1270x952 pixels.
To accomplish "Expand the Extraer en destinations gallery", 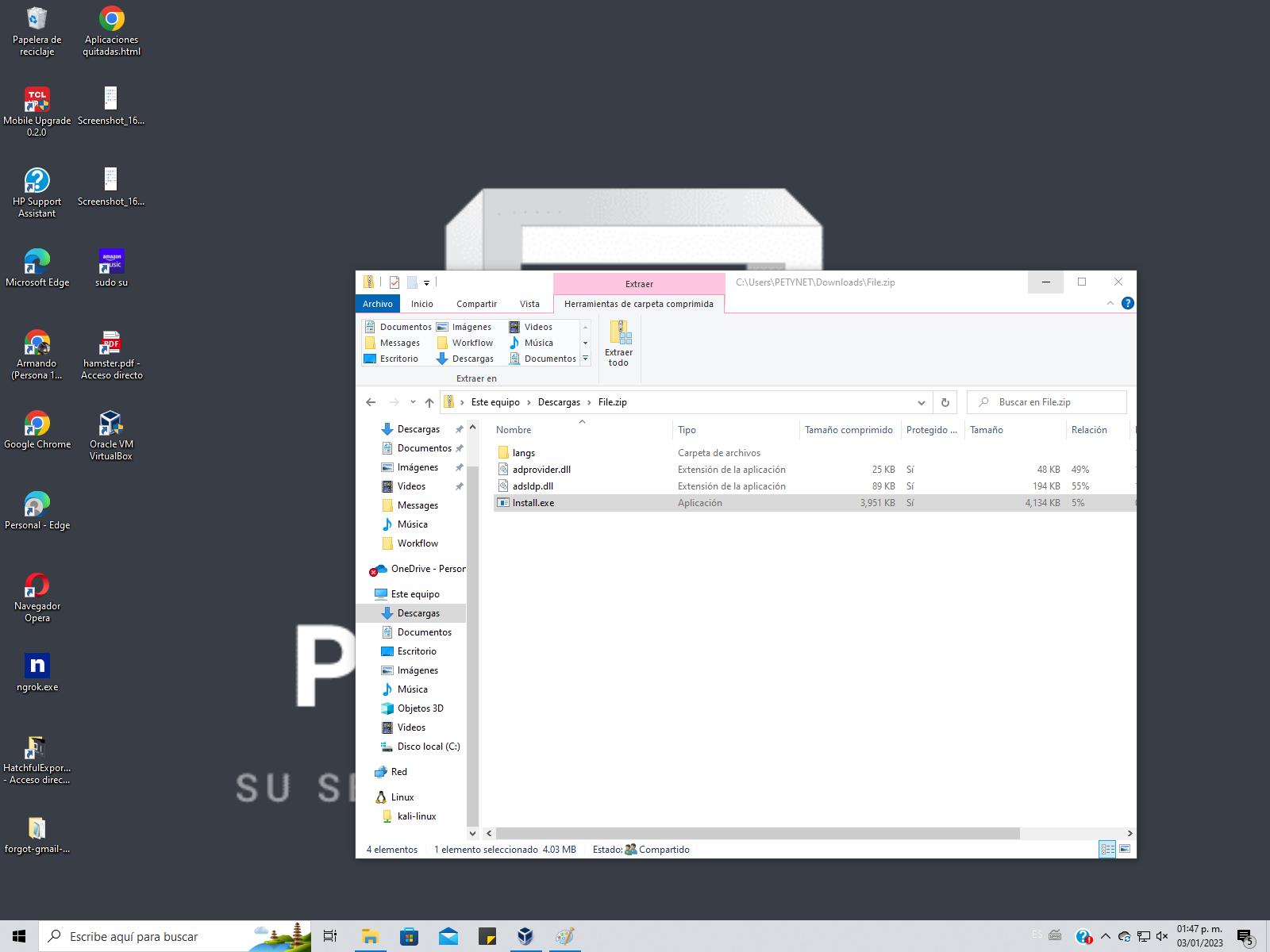I will pos(585,359).
